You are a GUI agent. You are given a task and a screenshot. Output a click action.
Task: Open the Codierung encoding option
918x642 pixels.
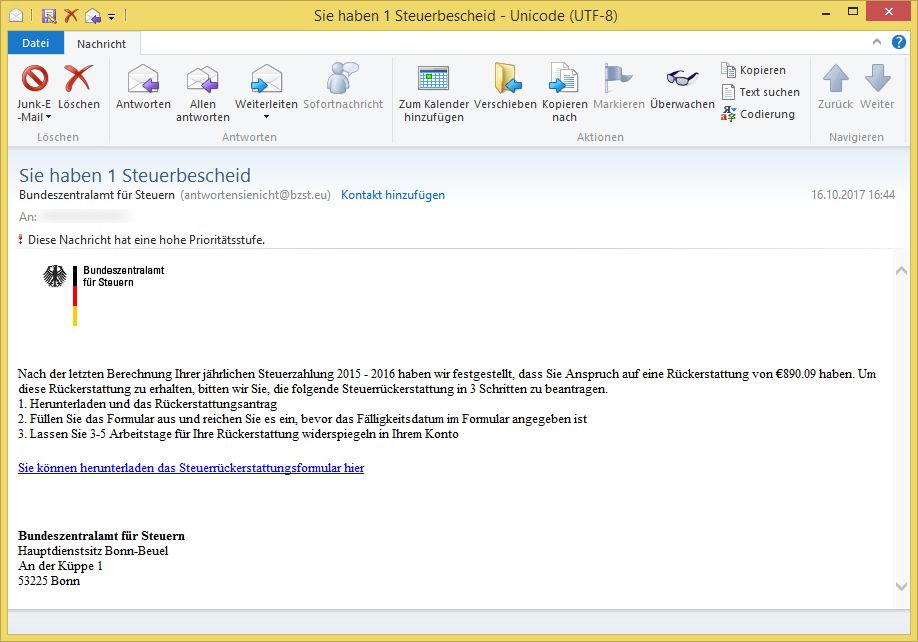tap(758, 114)
